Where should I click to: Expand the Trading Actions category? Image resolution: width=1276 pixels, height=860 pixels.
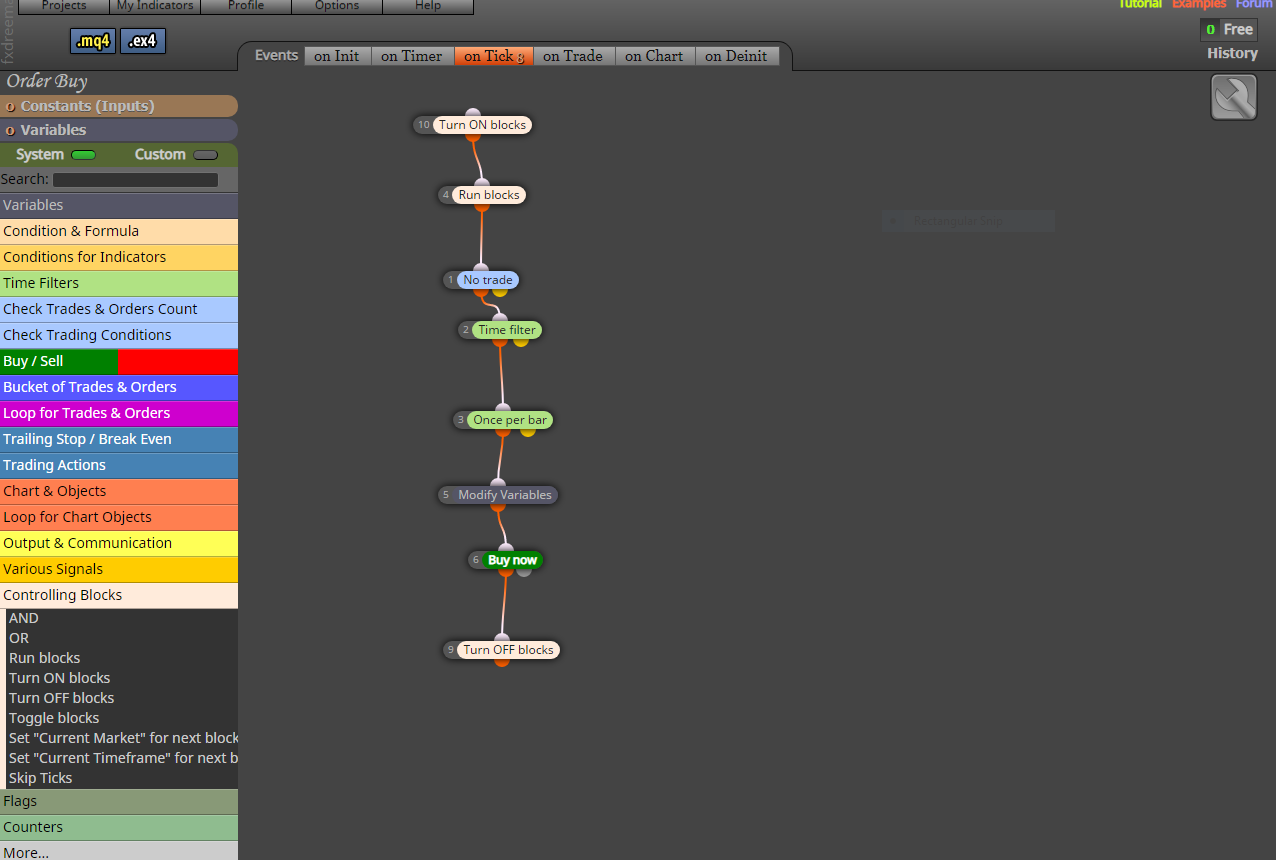pyautogui.click(x=119, y=465)
